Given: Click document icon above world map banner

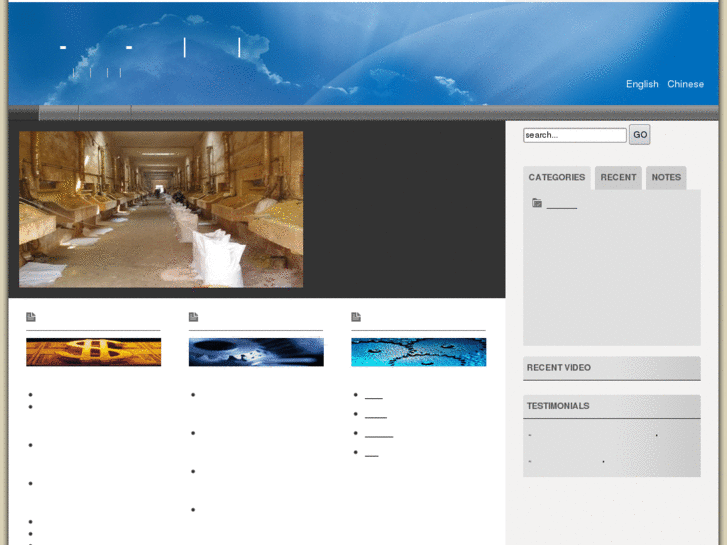Looking at the screenshot, I should tap(356, 317).
